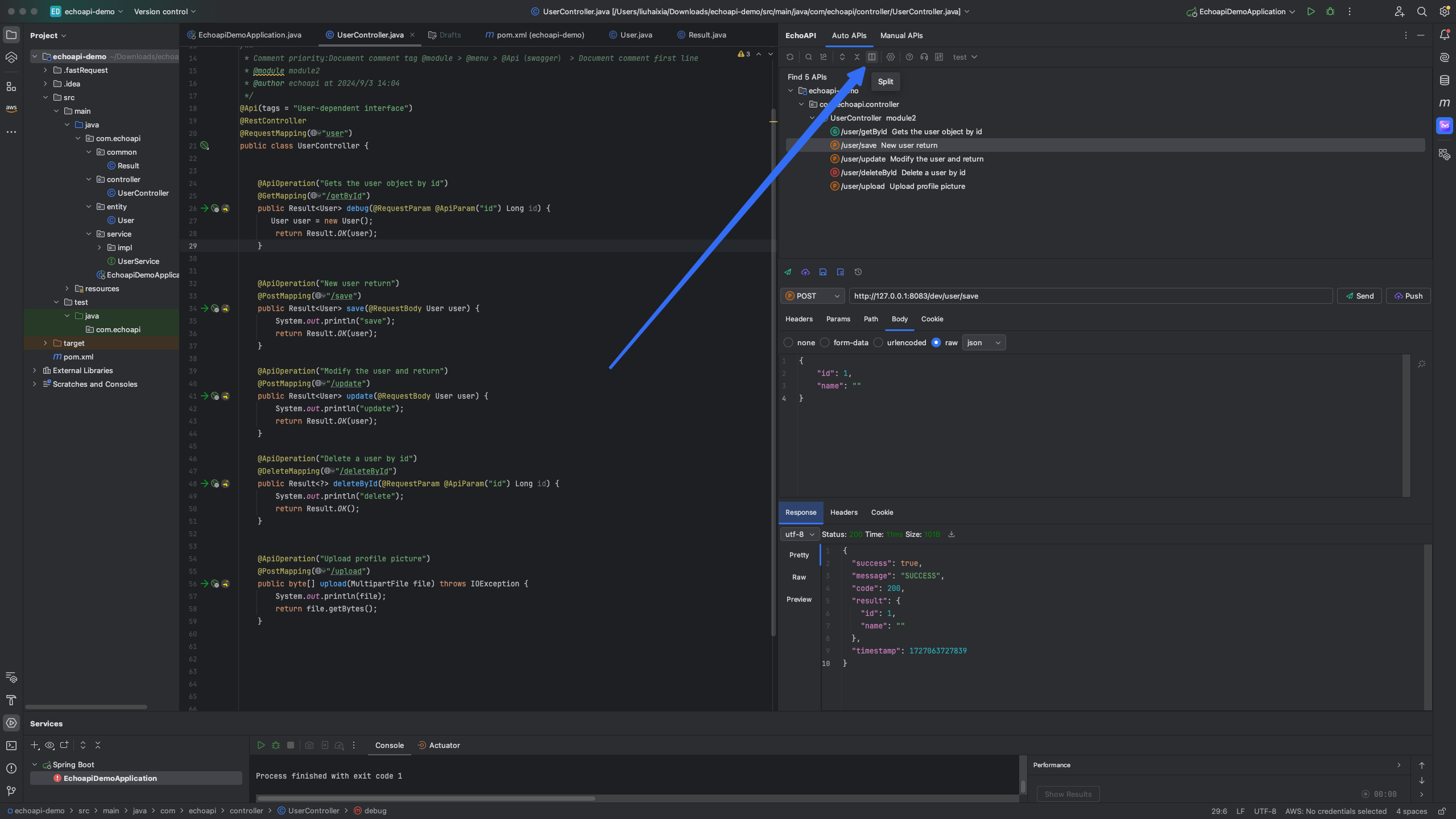This screenshot has width=1456, height=819.
Task: Switch to User.java editor tab
Action: (630, 35)
